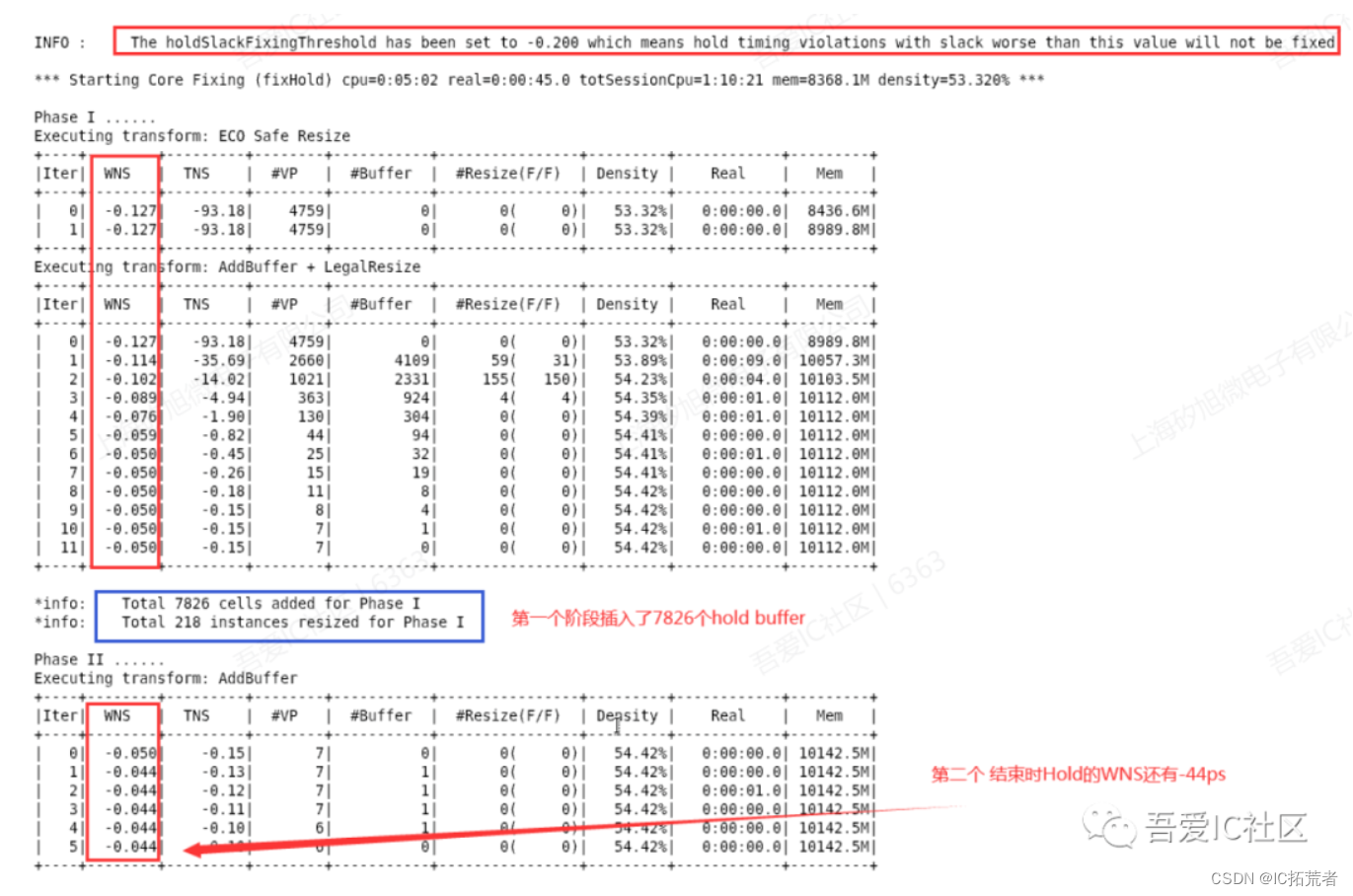Click the Phase II TNS value -0.11

[223, 810]
